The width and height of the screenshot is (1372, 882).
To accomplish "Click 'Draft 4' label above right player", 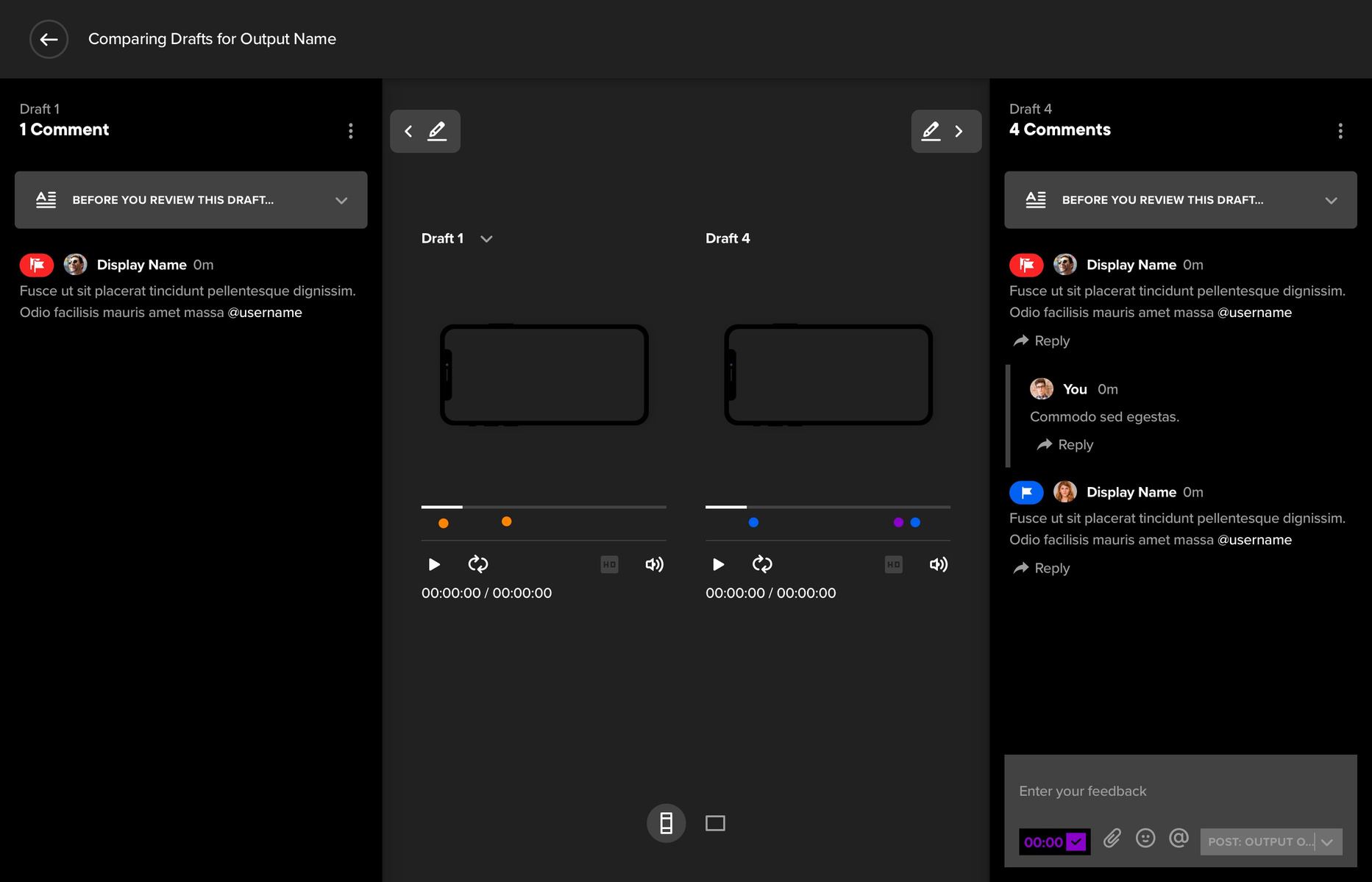I will [x=728, y=238].
